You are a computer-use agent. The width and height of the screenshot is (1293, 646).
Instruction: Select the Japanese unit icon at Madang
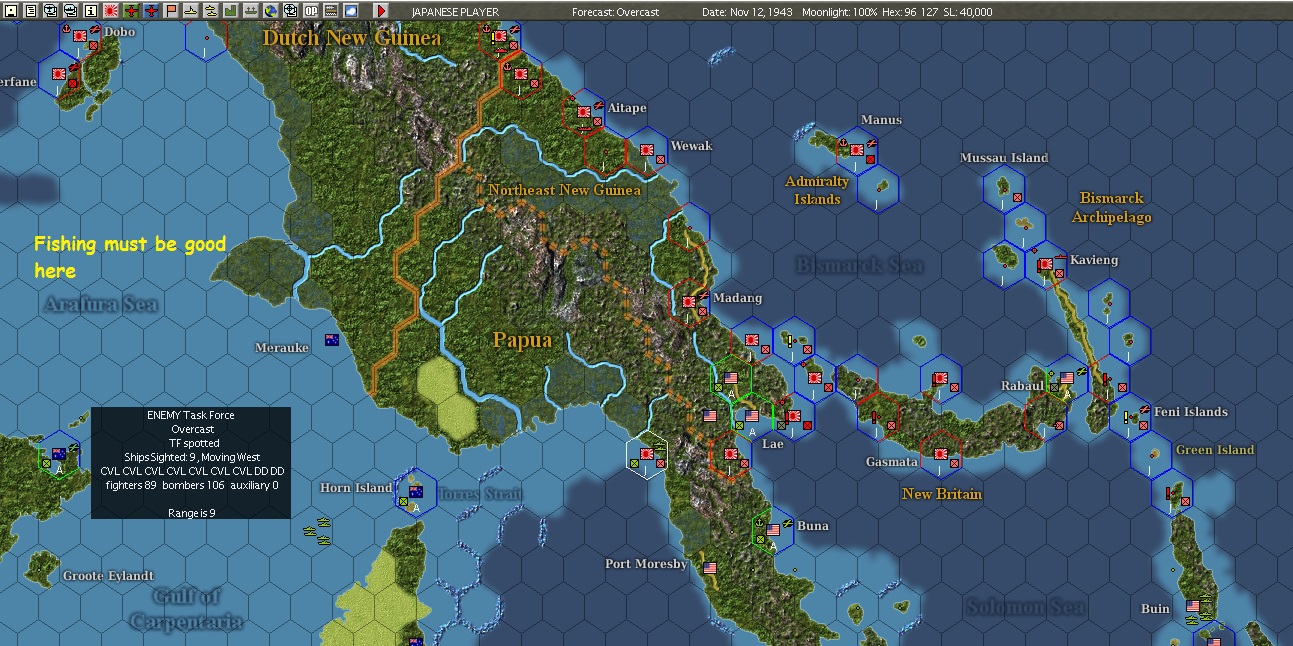pyautogui.click(x=690, y=300)
